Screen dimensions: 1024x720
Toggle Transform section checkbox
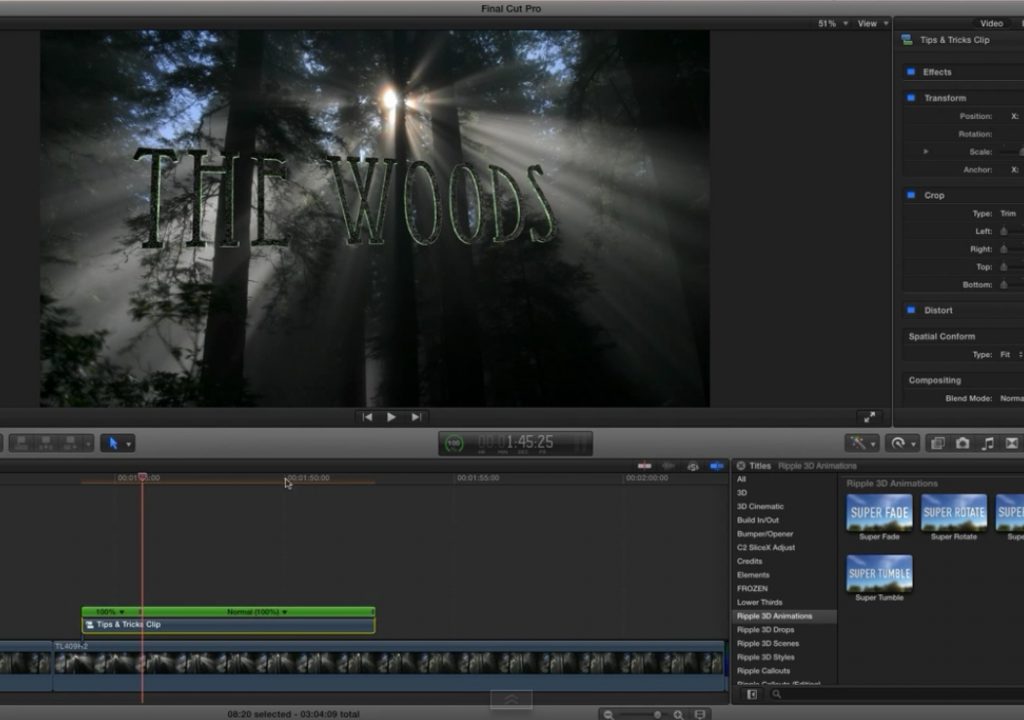coord(911,98)
